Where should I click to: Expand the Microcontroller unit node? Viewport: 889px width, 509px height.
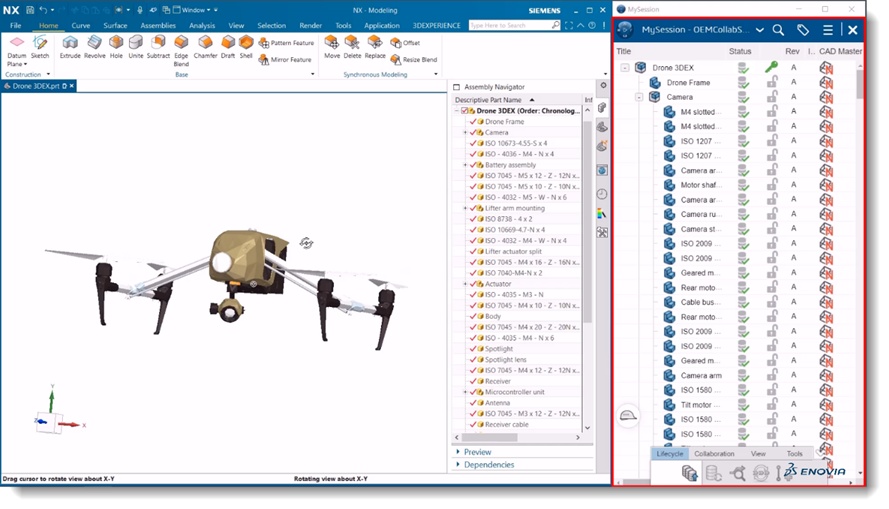465,392
